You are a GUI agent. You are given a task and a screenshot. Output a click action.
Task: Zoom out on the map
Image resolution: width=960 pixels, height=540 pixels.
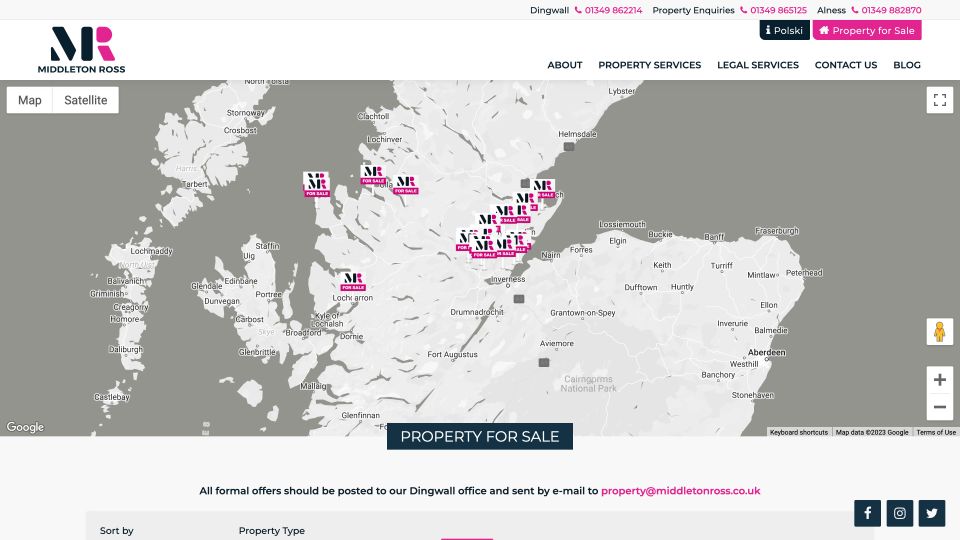[x=939, y=407]
